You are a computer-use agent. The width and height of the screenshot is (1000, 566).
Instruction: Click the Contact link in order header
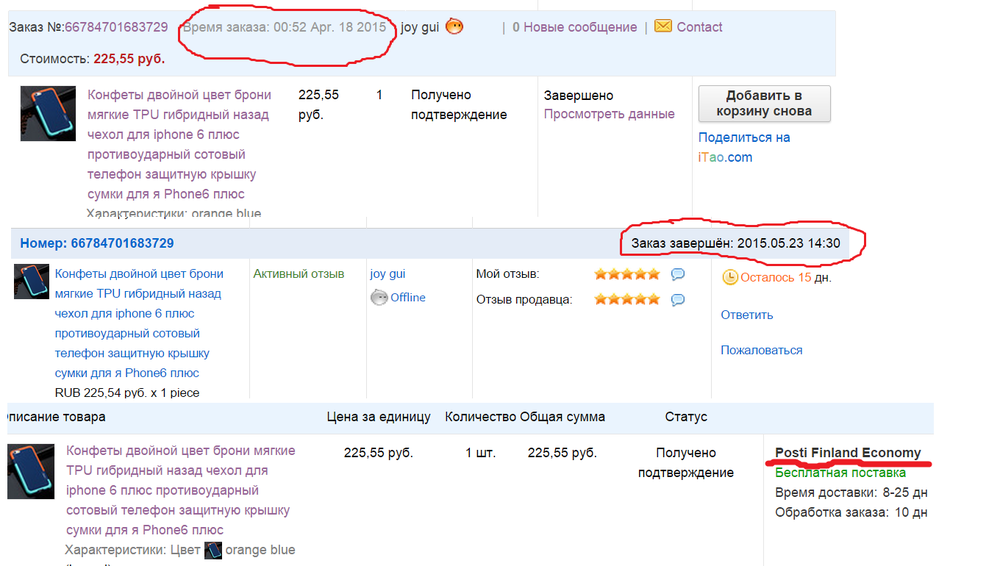click(699, 27)
